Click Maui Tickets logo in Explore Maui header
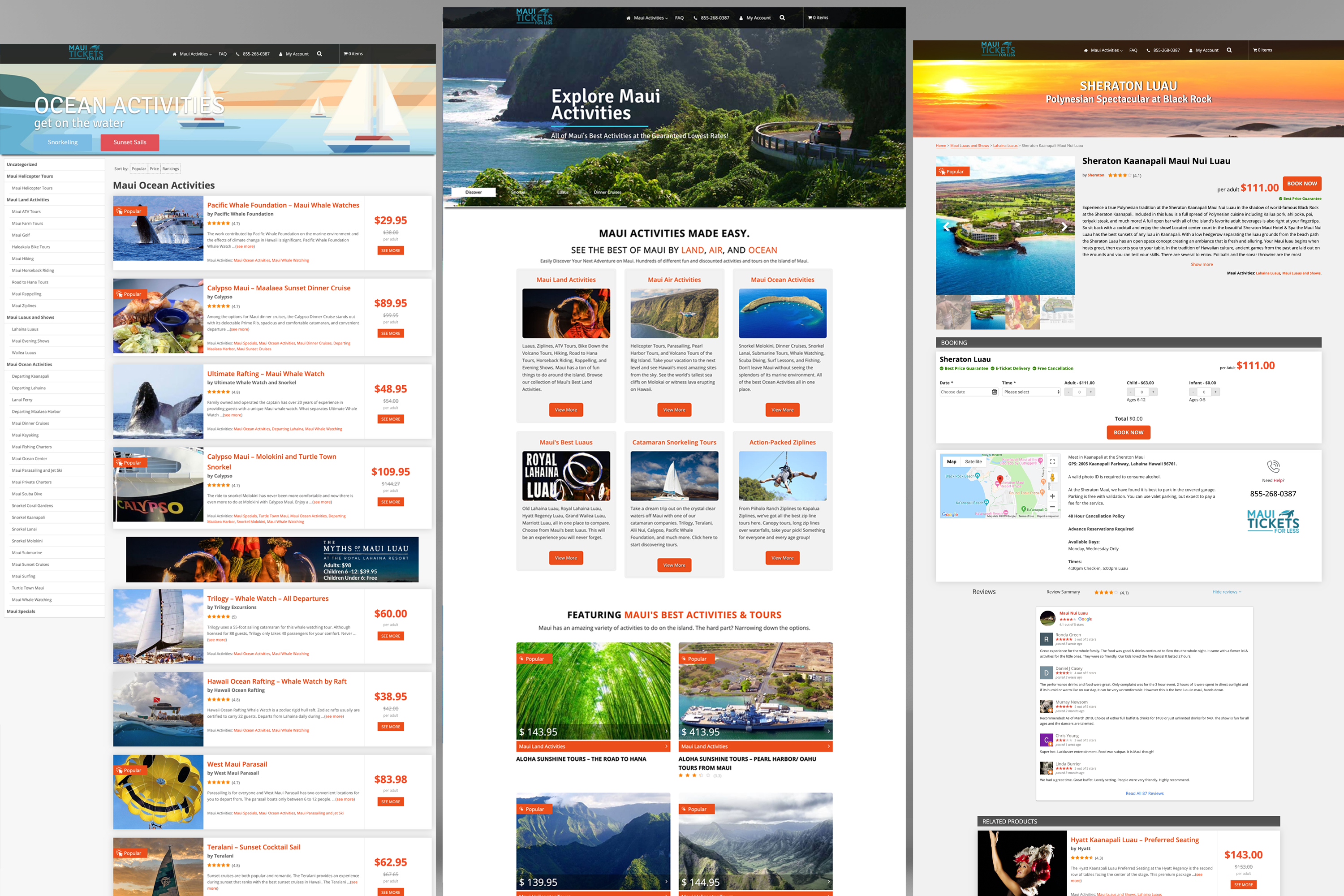 point(534,17)
